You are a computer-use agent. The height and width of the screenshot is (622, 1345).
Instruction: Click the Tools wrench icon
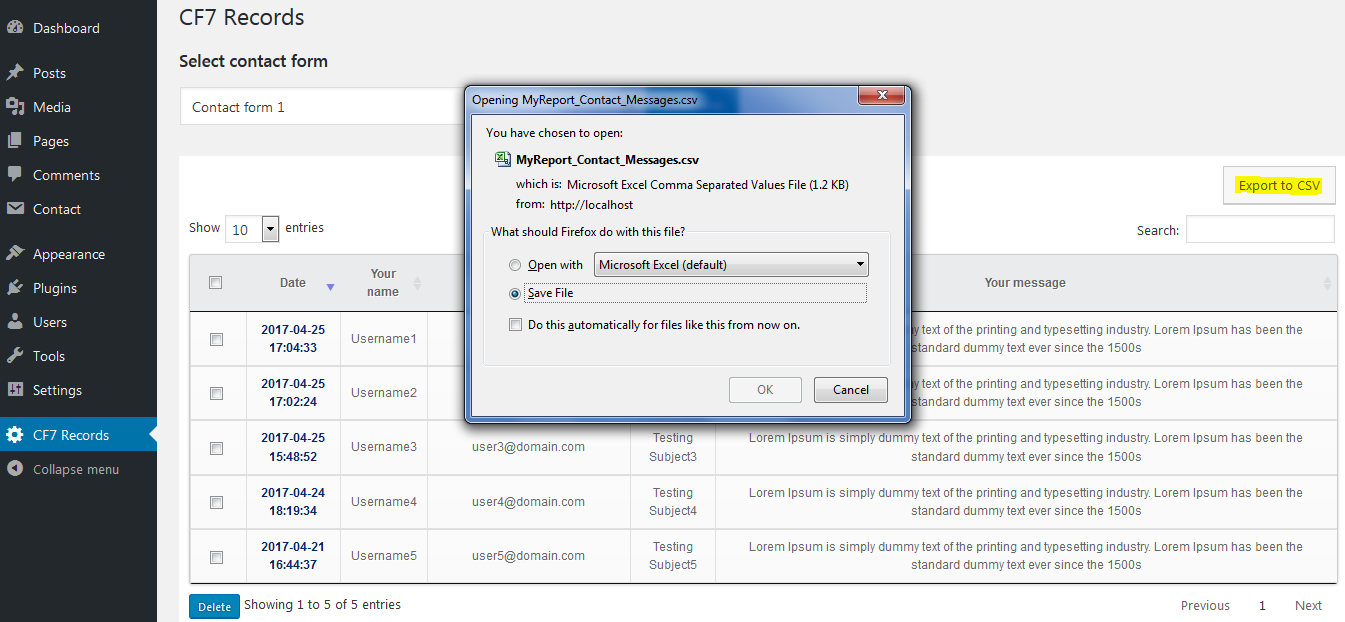coord(15,356)
